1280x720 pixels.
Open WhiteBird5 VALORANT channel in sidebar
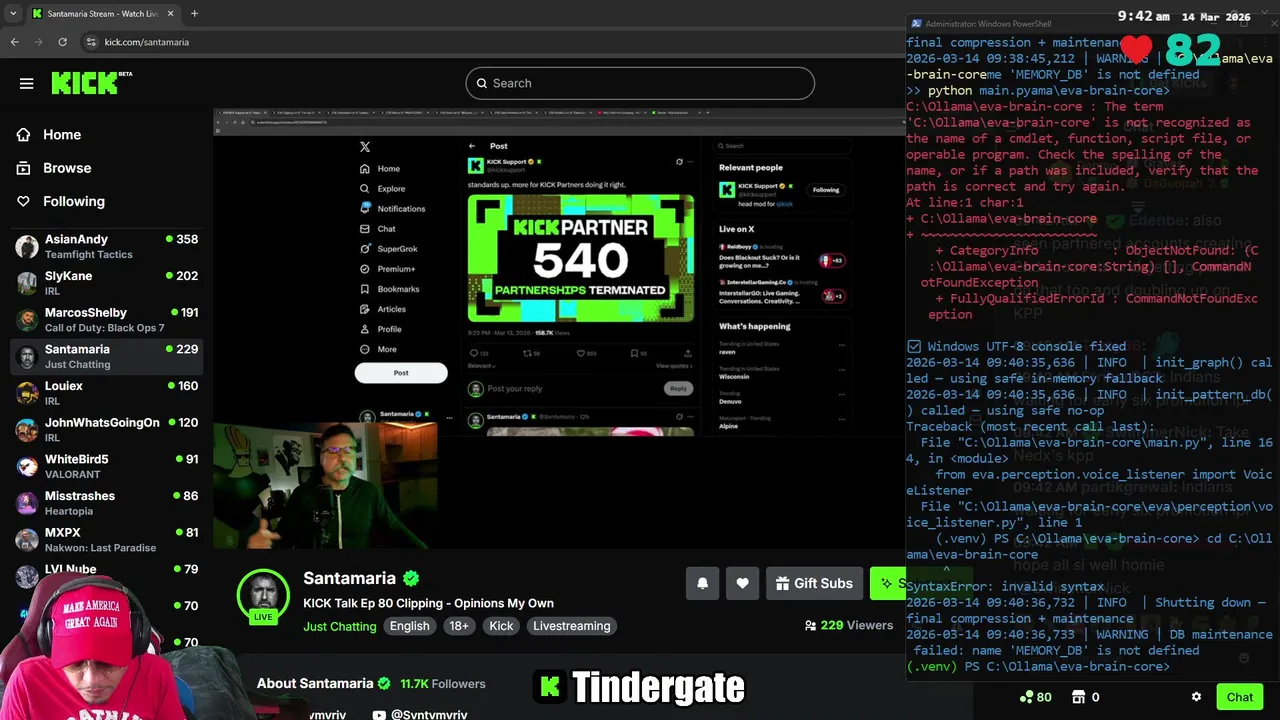coord(106,466)
